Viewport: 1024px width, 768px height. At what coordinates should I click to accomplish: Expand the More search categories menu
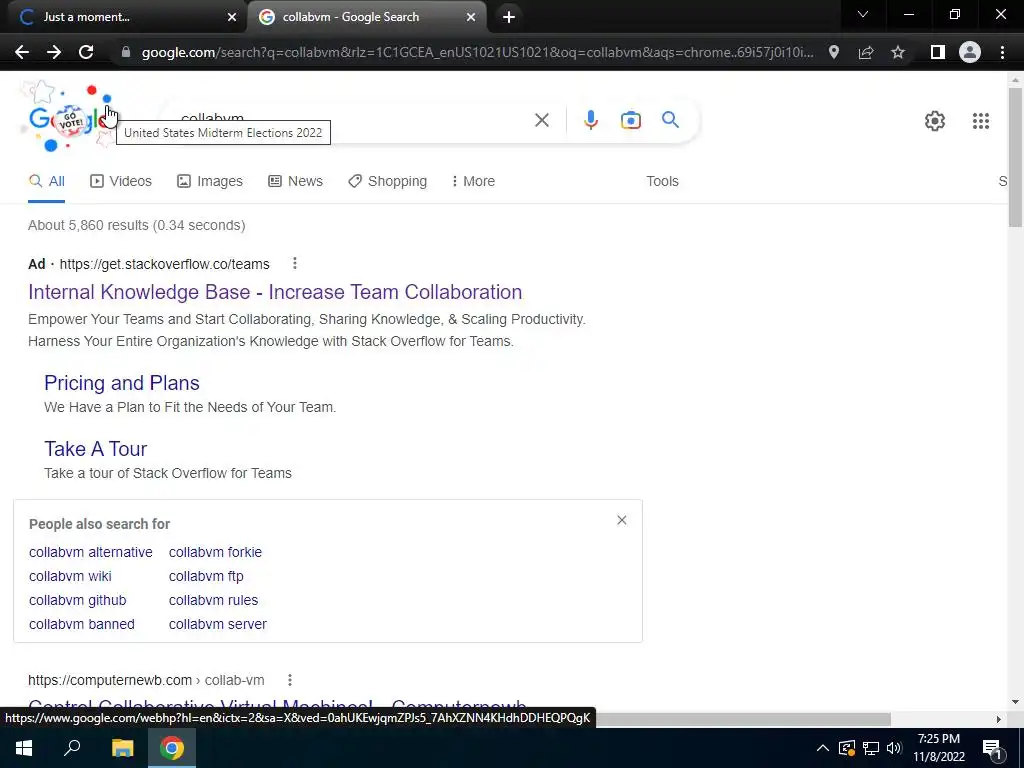click(x=473, y=181)
